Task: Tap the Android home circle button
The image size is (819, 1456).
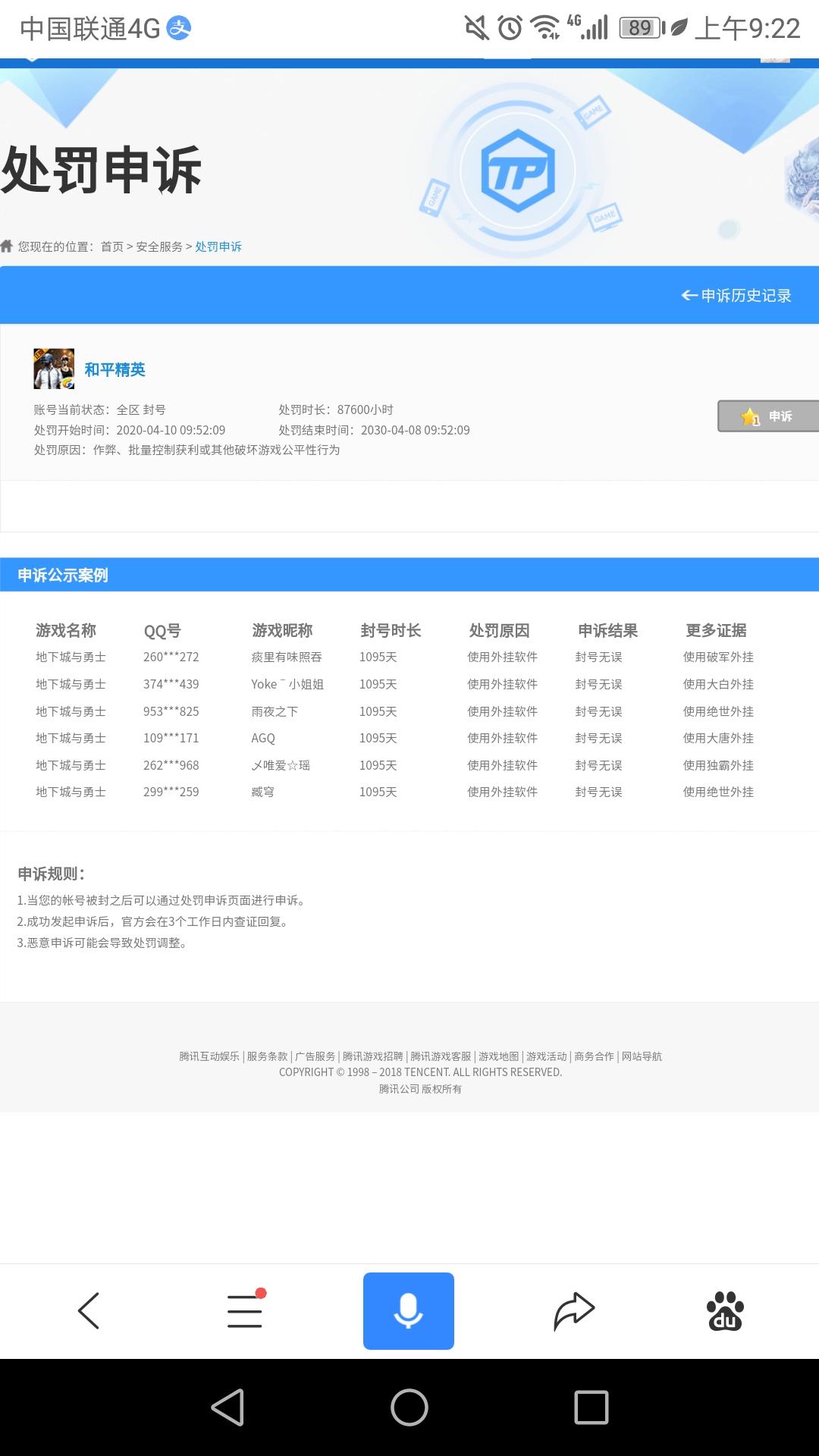Action: (x=409, y=1407)
